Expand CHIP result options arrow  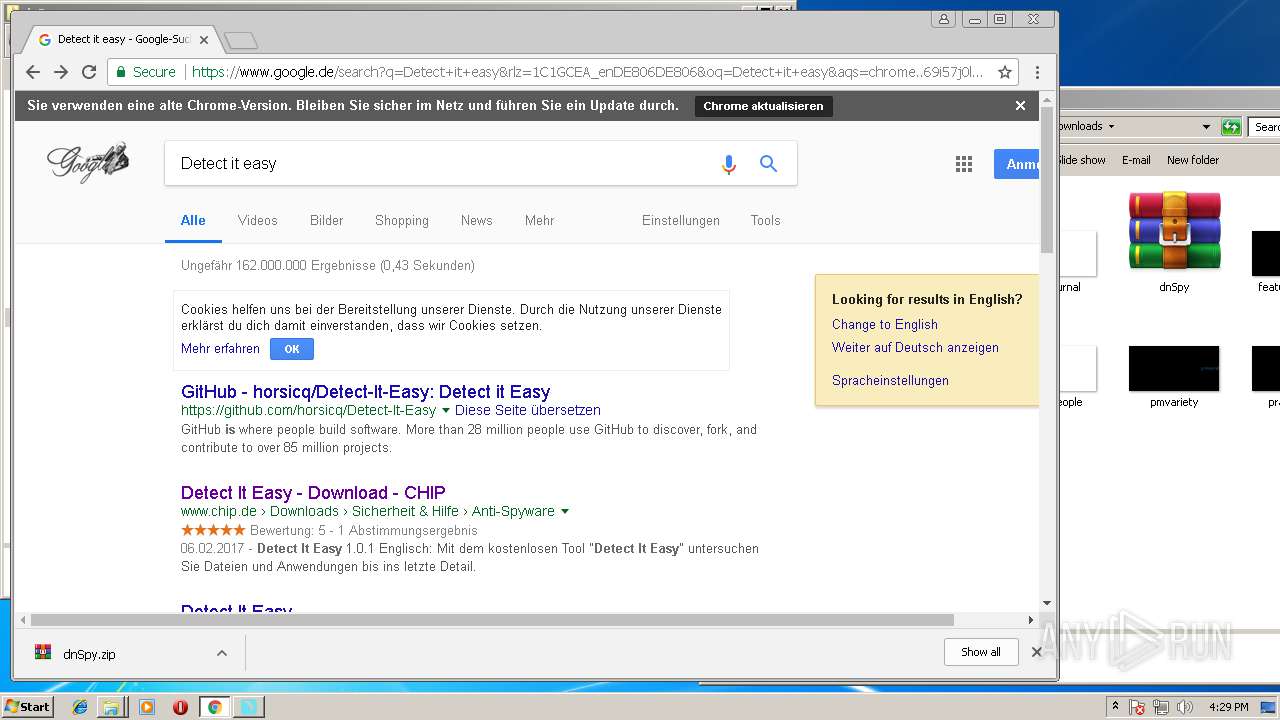pyautogui.click(x=565, y=512)
